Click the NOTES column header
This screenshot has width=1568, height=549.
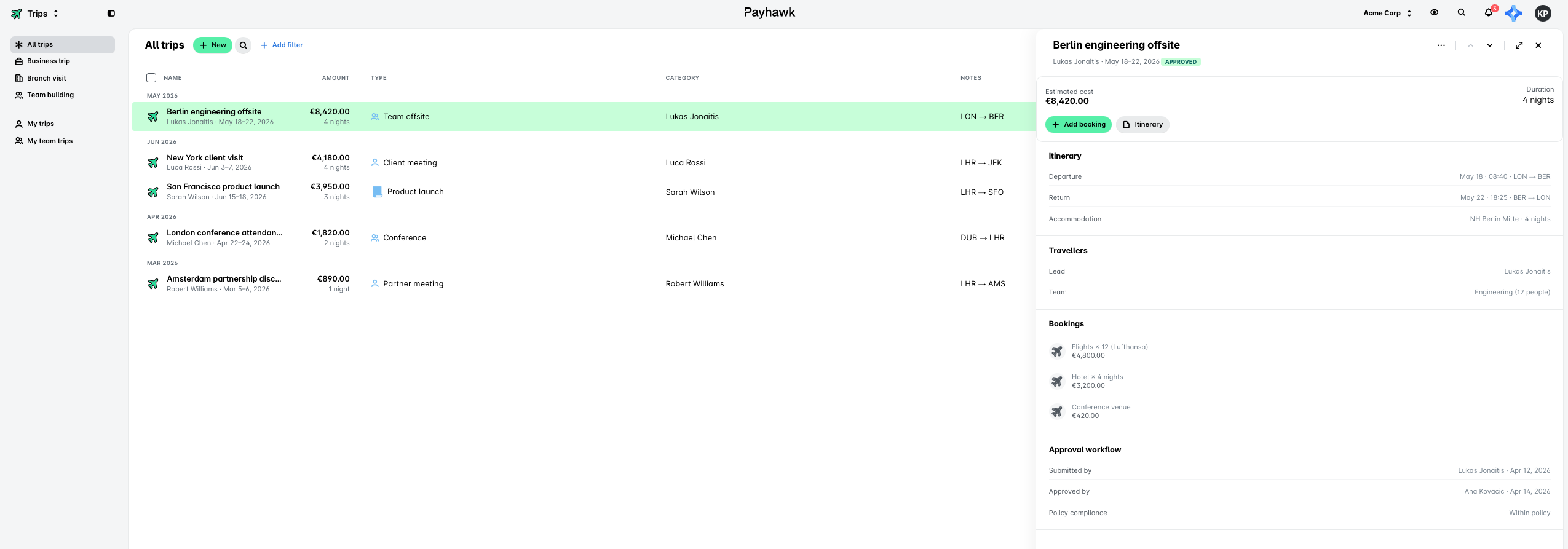[971, 77]
